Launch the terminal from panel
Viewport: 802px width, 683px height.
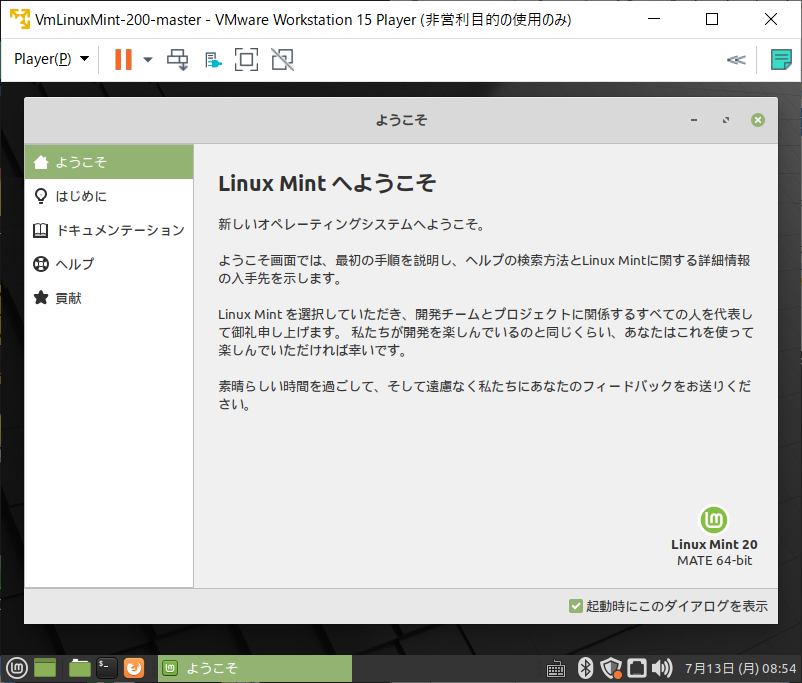click(106, 668)
